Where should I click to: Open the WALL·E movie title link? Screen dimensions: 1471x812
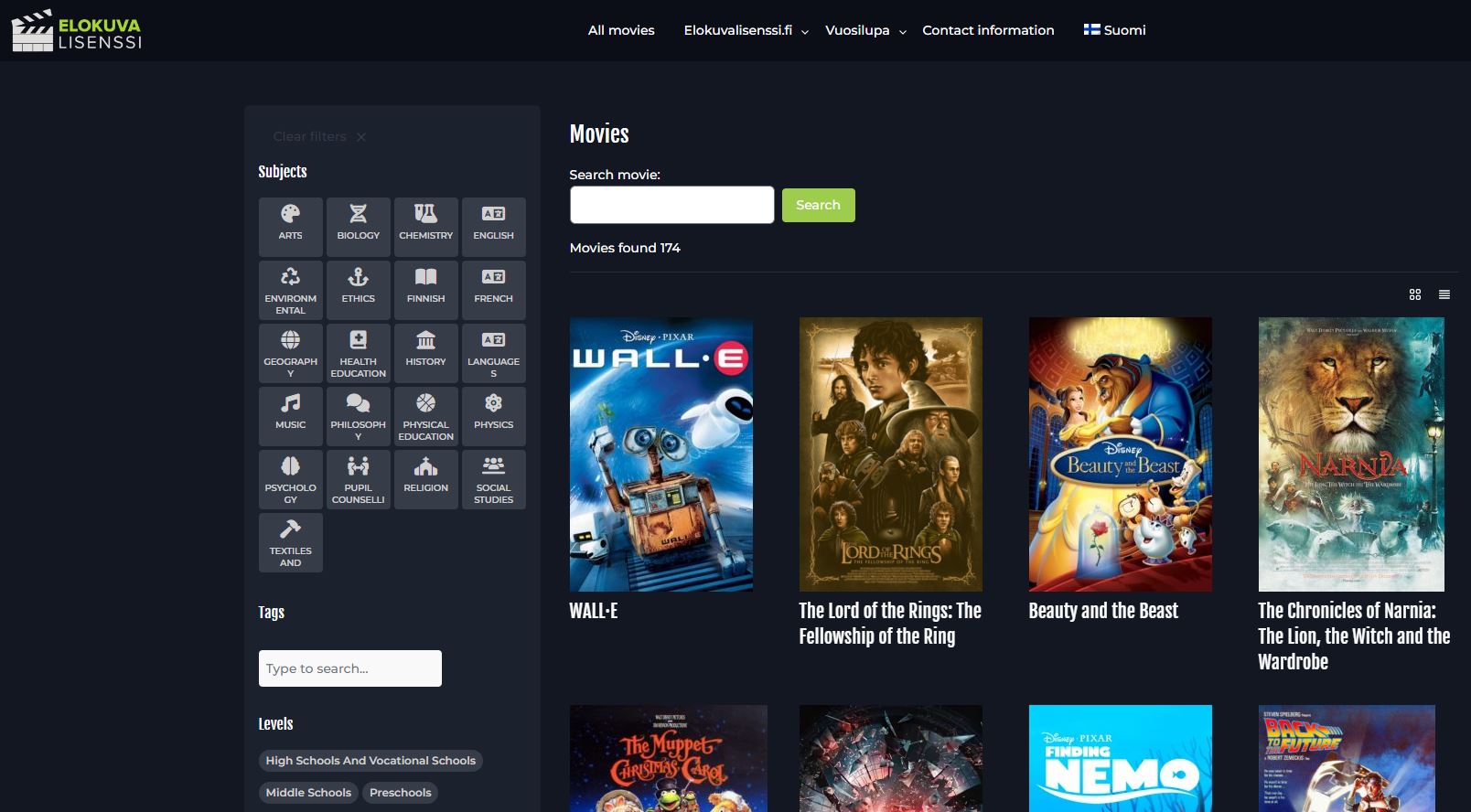pyautogui.click(x=594, y=611)
